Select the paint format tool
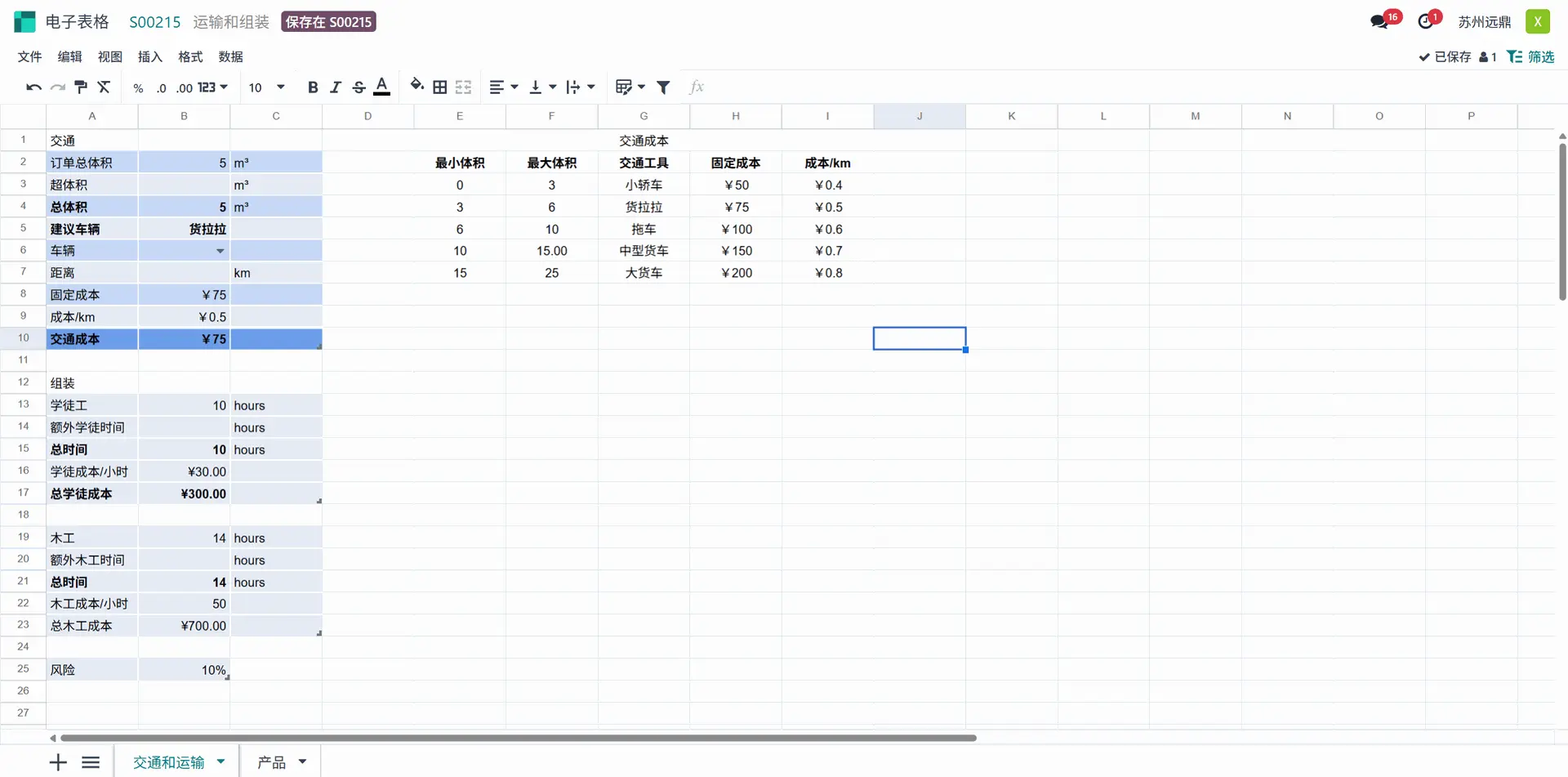The height and width of the screenshot is (777, 1568). [81, 87]
